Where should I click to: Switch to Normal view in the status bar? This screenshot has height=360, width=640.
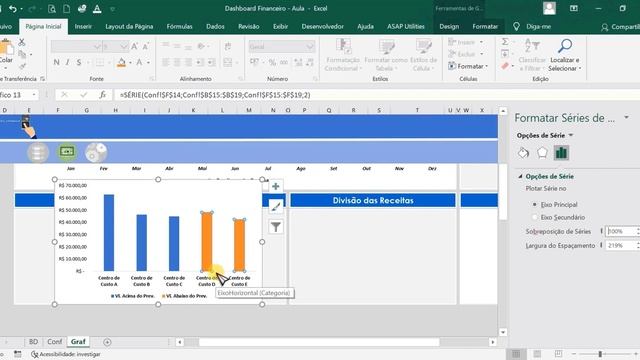pos(516,354)
